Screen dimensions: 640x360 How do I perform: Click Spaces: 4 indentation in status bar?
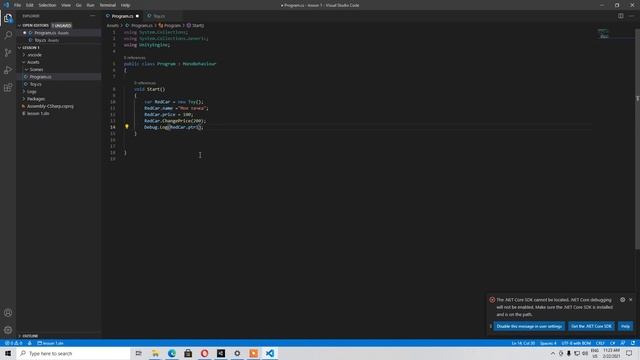click(548, 343)
